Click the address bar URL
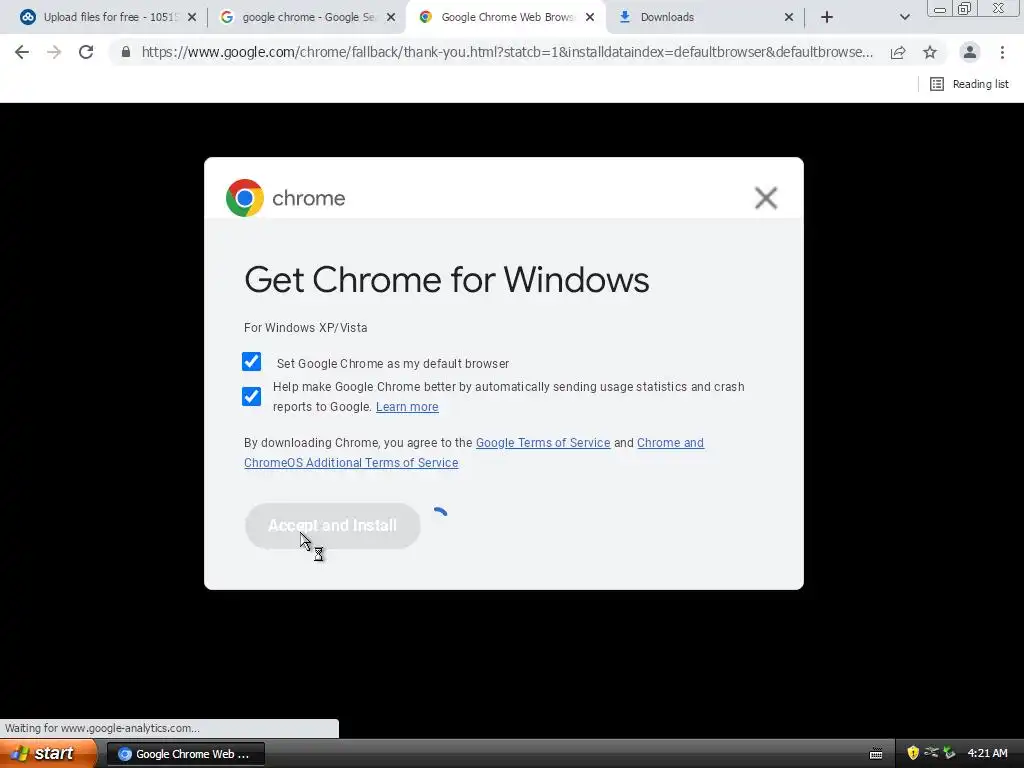1024x768 pixels. tap(507, 52)
